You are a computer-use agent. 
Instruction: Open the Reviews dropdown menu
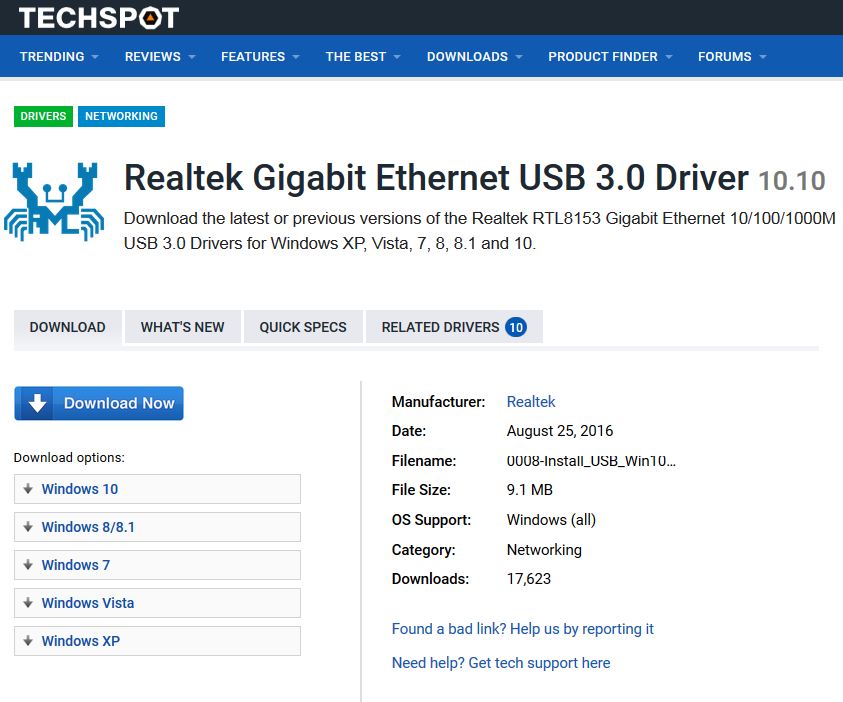coord(160,57)
